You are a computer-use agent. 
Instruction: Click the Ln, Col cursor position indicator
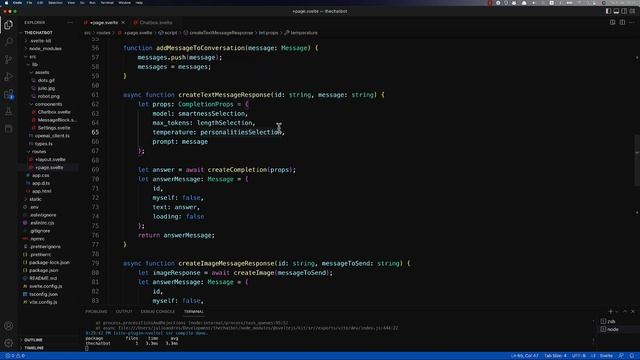tap(524, 356)
